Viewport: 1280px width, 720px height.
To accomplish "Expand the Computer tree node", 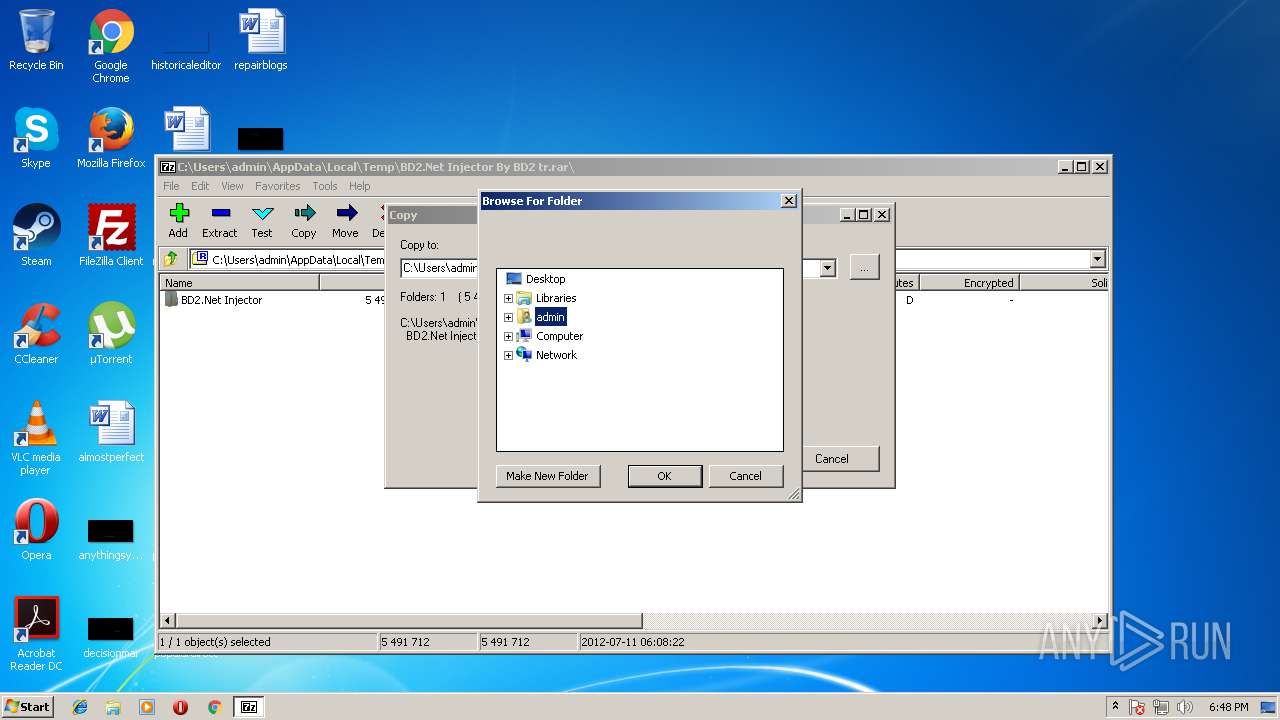I will pyautogui.click(x=508, y=336).
